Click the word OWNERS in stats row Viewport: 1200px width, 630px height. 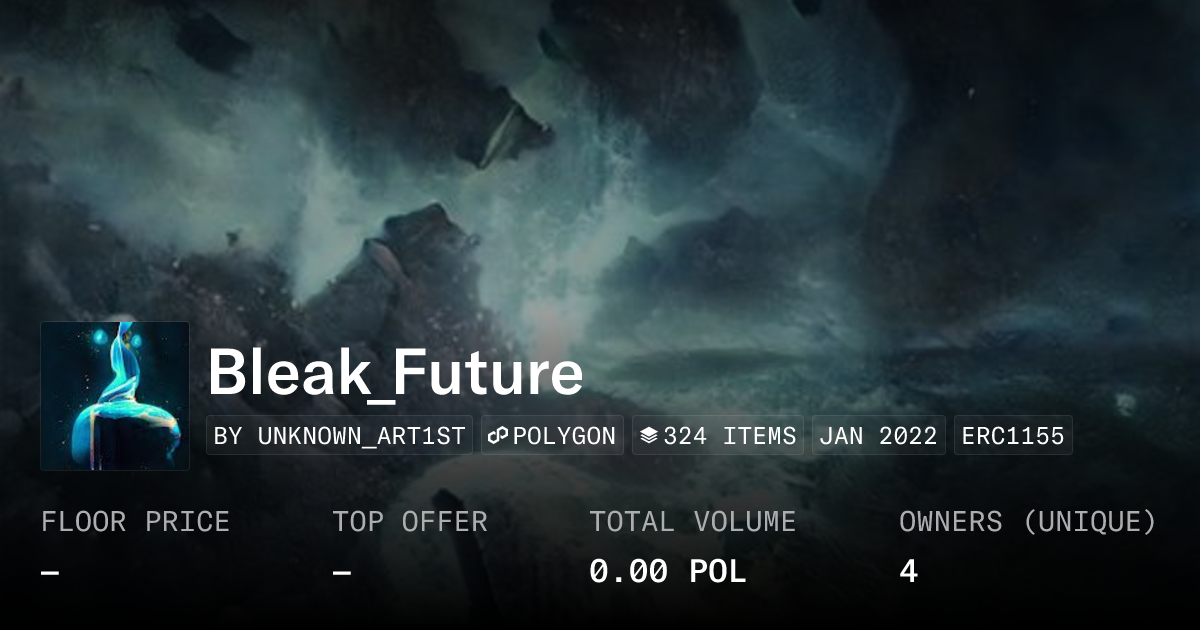click(950, 522)
